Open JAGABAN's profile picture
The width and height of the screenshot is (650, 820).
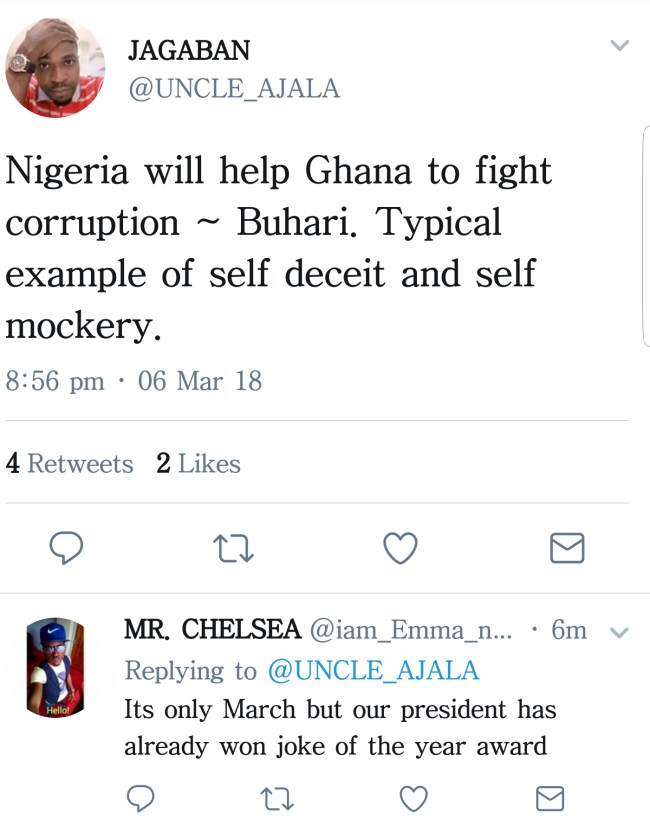click(x=55, y=67)
